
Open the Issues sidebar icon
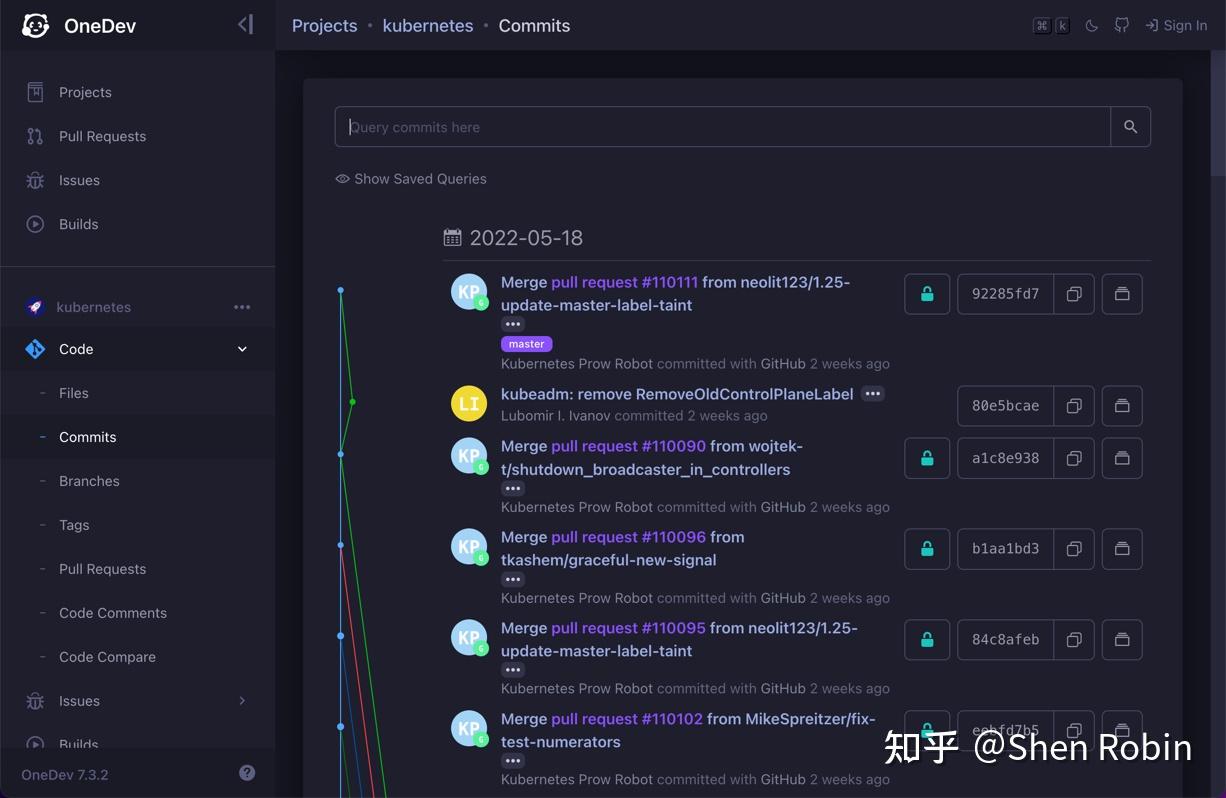(35, 180)
